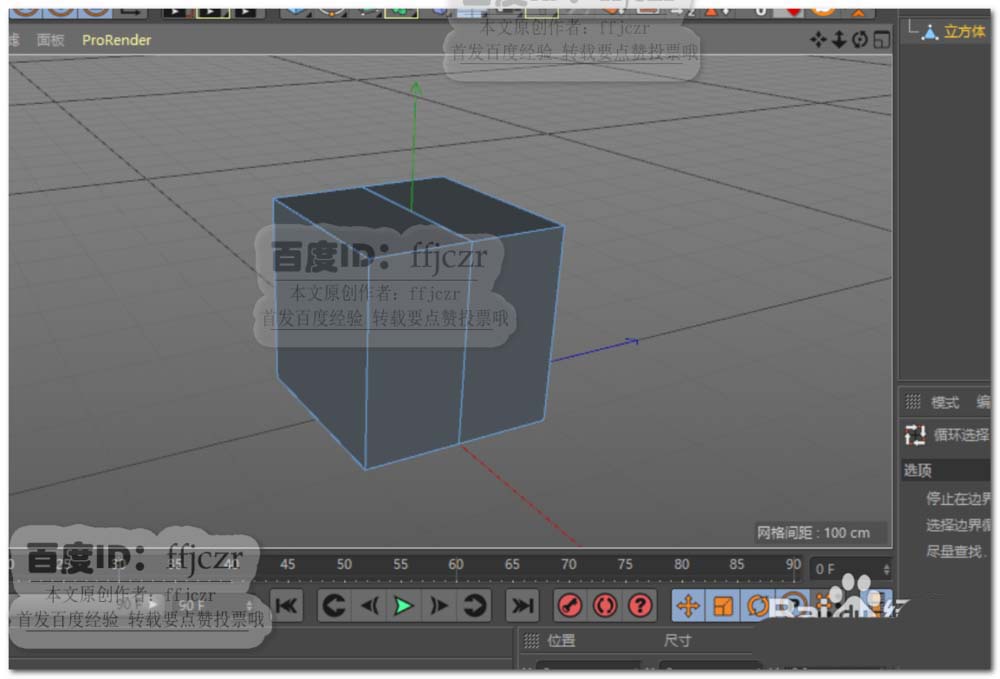Select 立方体 object in Object Manager
The image size is (1000, 679).
pyautogui.click(x=964, y=31)
